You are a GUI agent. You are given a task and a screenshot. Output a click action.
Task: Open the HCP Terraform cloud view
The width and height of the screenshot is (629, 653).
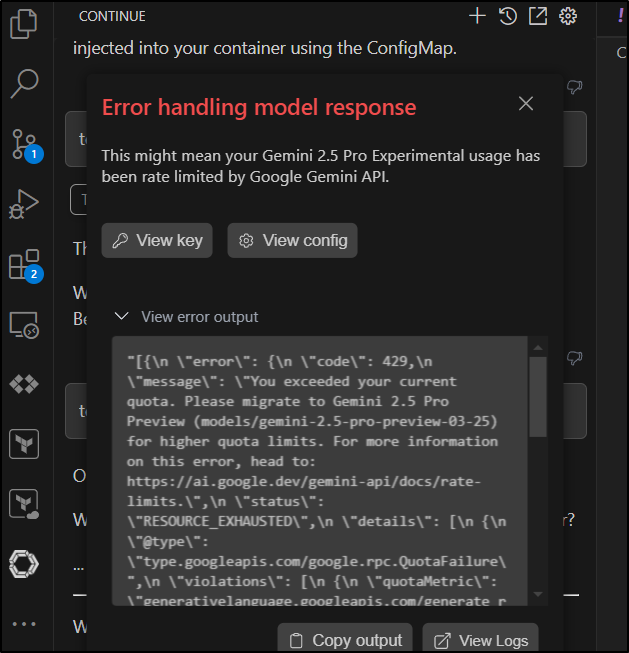coord(24,504)
